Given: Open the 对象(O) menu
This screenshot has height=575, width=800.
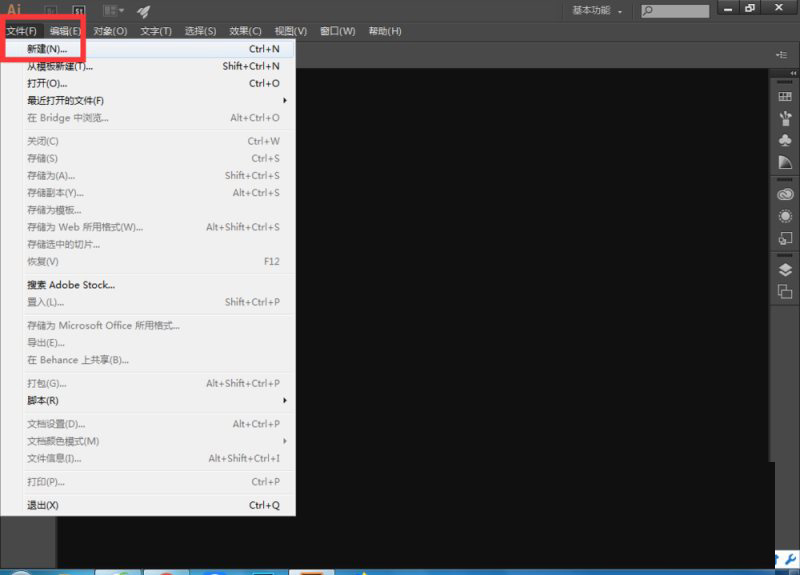Looking at the screenshot, I should pos(110,31).
